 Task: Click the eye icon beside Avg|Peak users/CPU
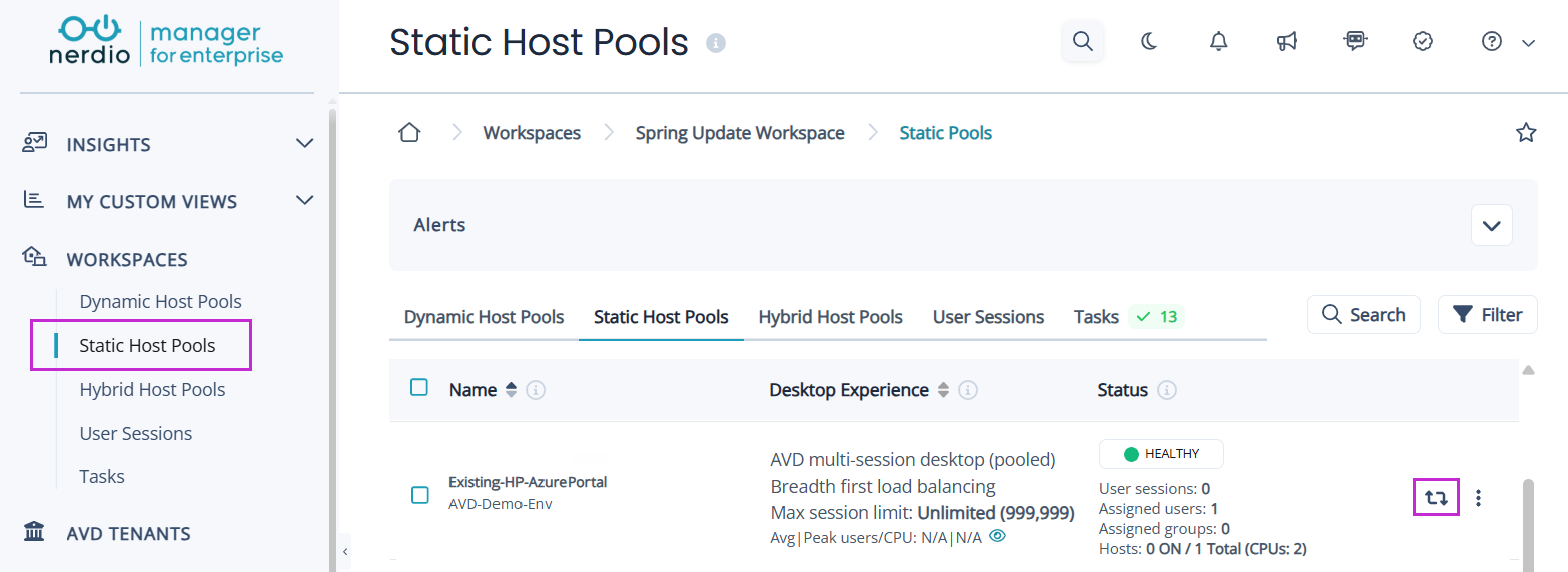(x=997, y=536)
